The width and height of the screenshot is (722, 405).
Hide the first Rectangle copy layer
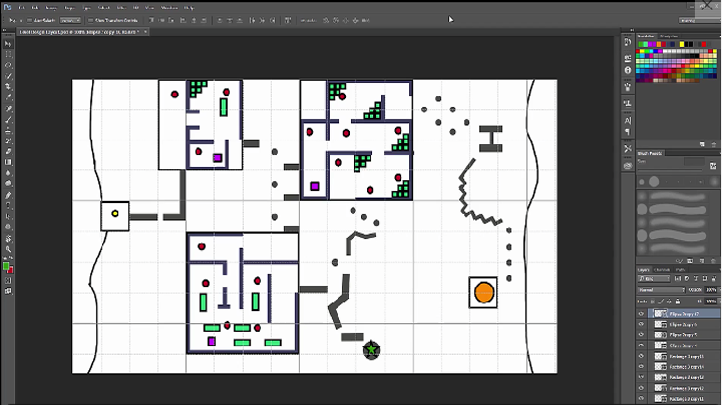click(641, 356)
